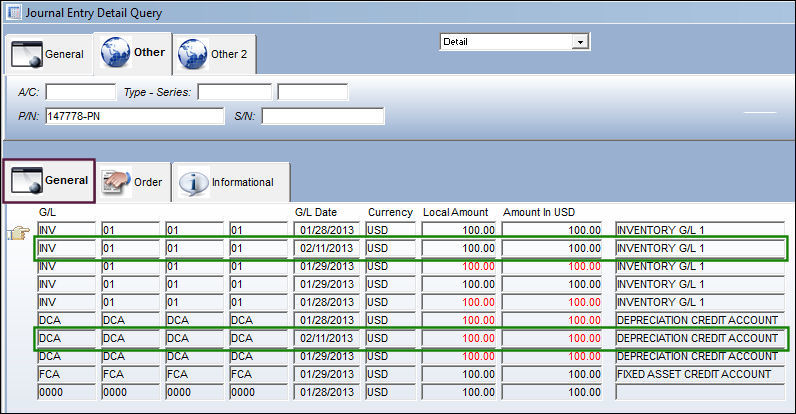796x414 pixels.
Task: Click the FCA first G/L cell
Action: 66,374
